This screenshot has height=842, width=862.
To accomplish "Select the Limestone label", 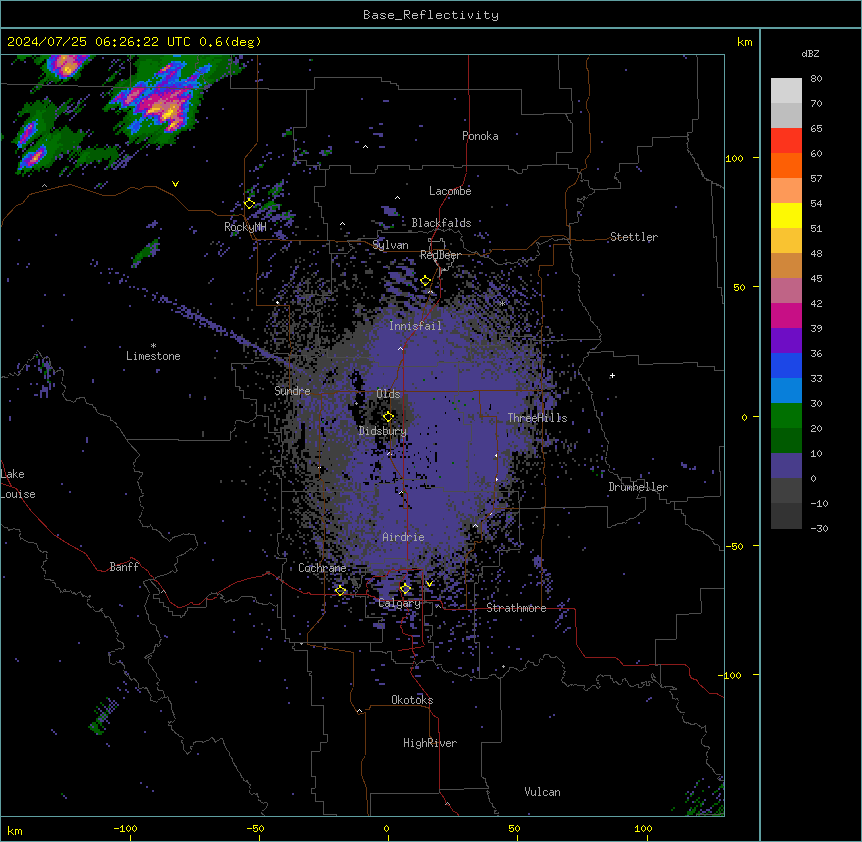I will pos(153,356).
